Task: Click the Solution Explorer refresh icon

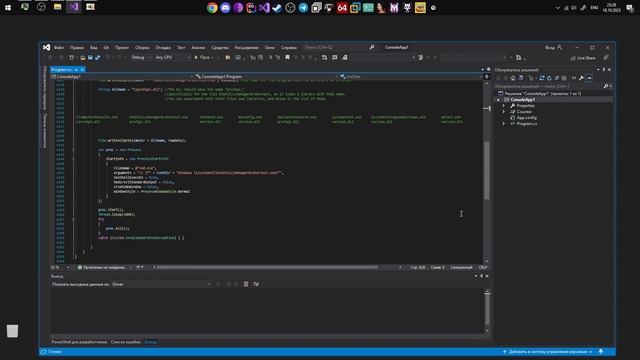Action: 549,78
